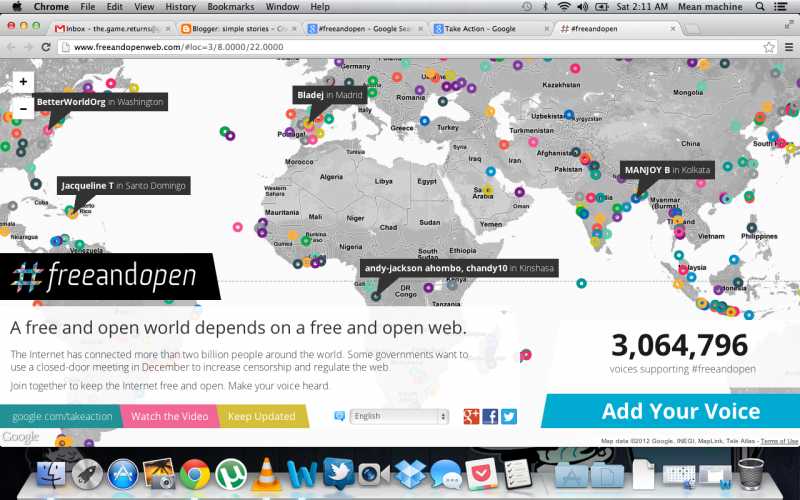800x500 pixels.
Task: Open the Window menu
Action: click(282, 7)
